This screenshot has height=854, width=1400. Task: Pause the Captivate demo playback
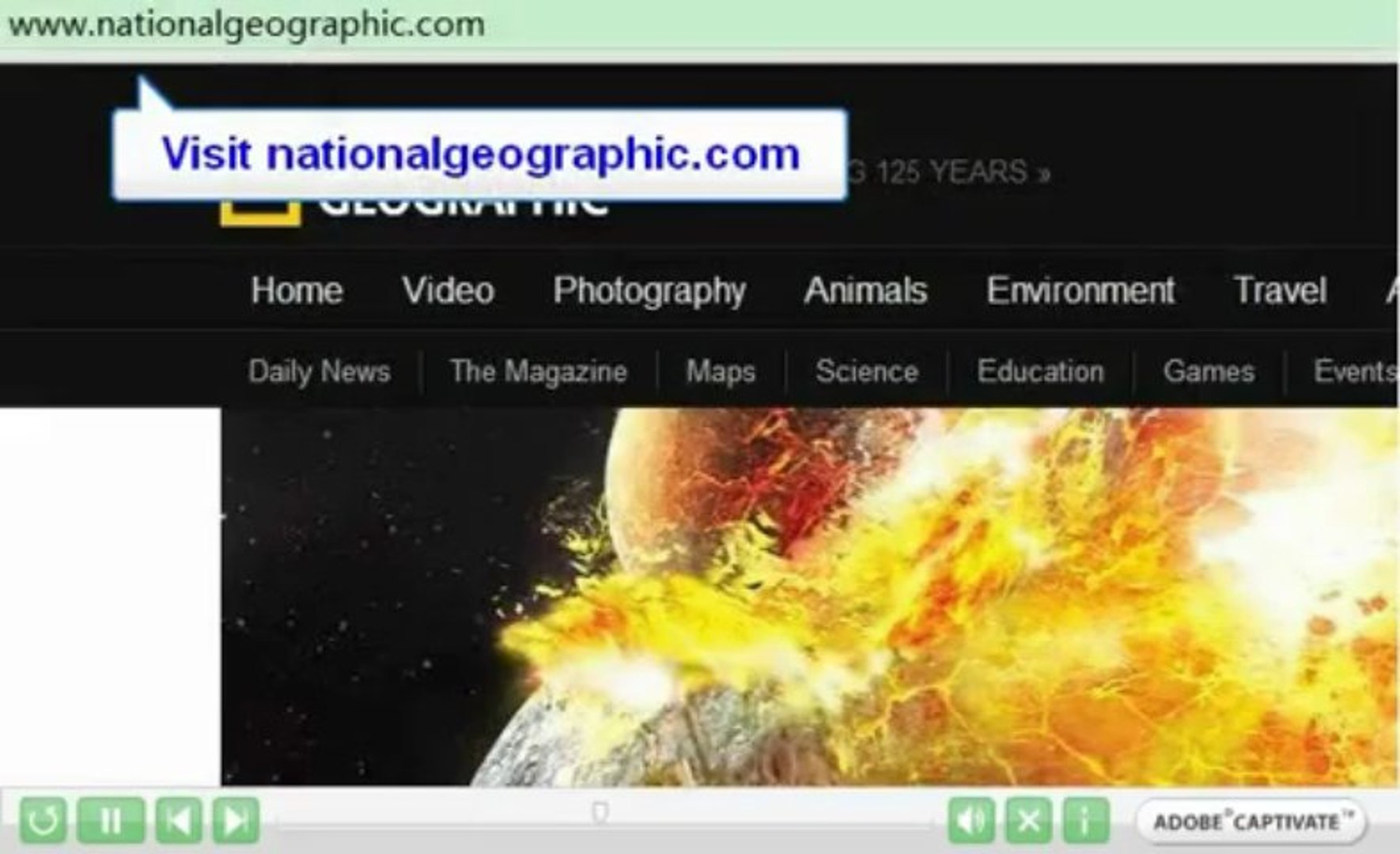click(x=113, y=821)
